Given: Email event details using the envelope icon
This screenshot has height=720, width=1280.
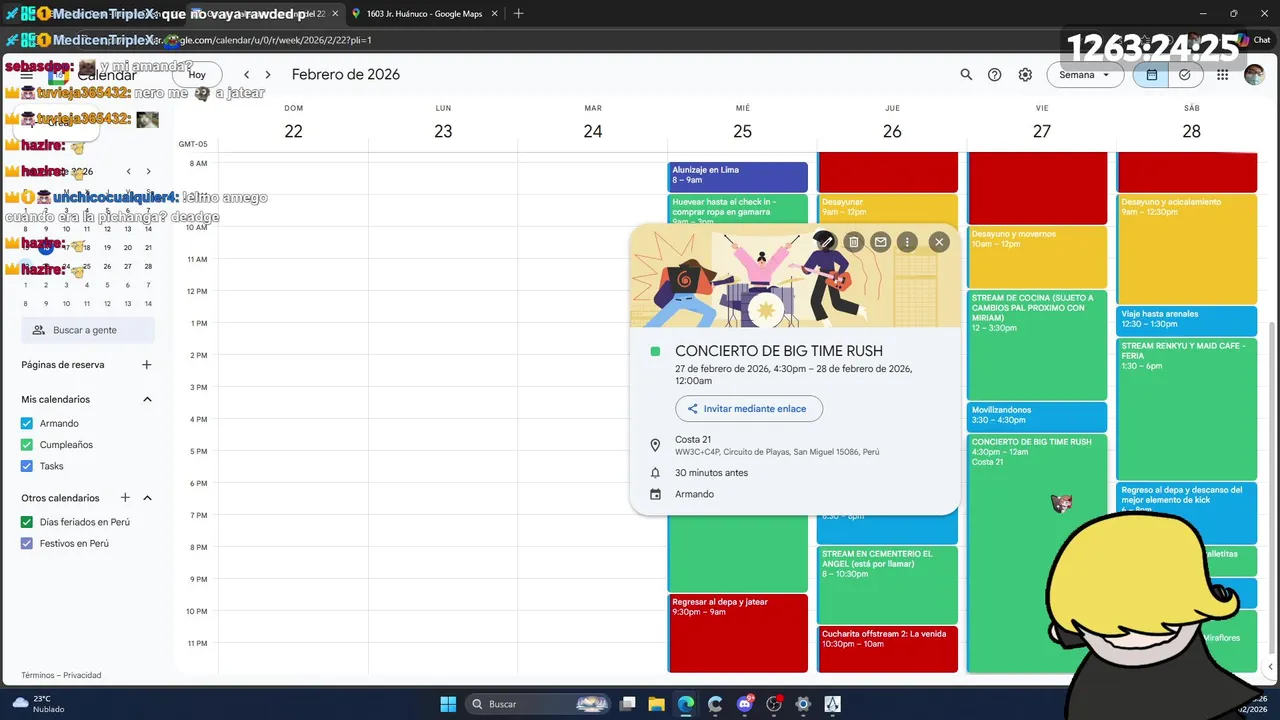Looking at the screenshot, I should pyautogui.click(x=880, y=242).
